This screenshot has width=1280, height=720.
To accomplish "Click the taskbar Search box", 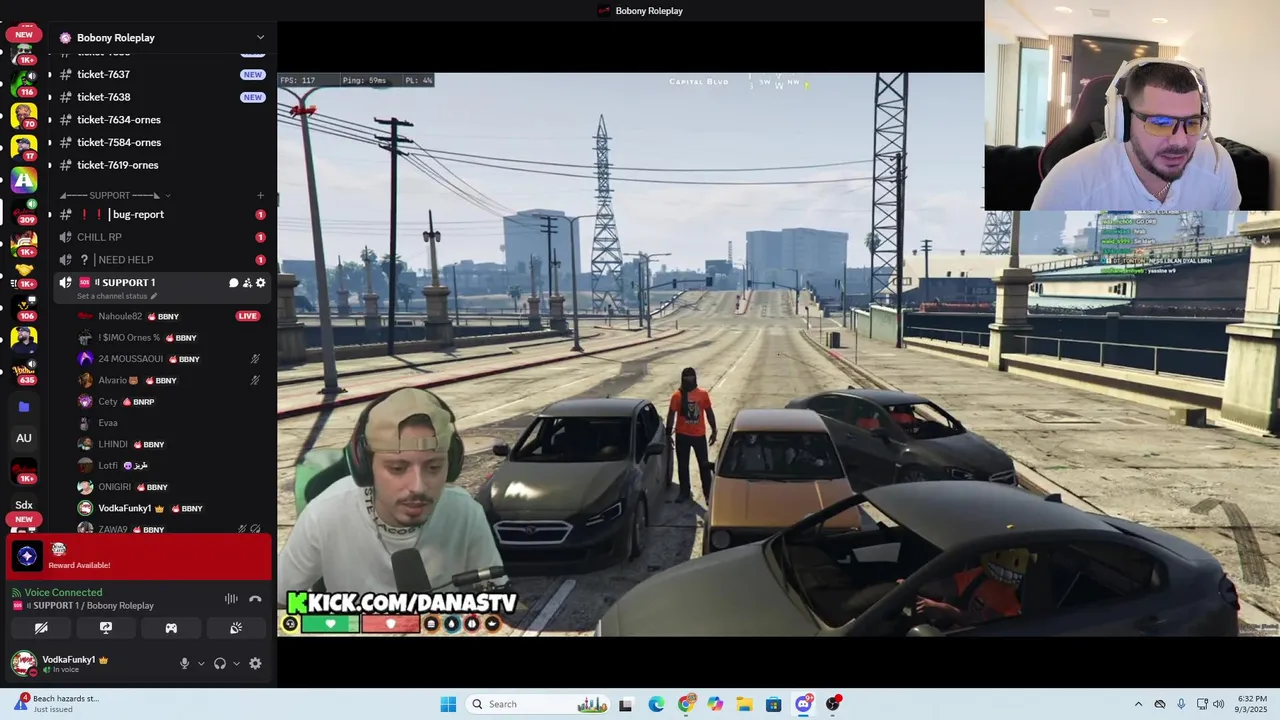I will [540, 704].
